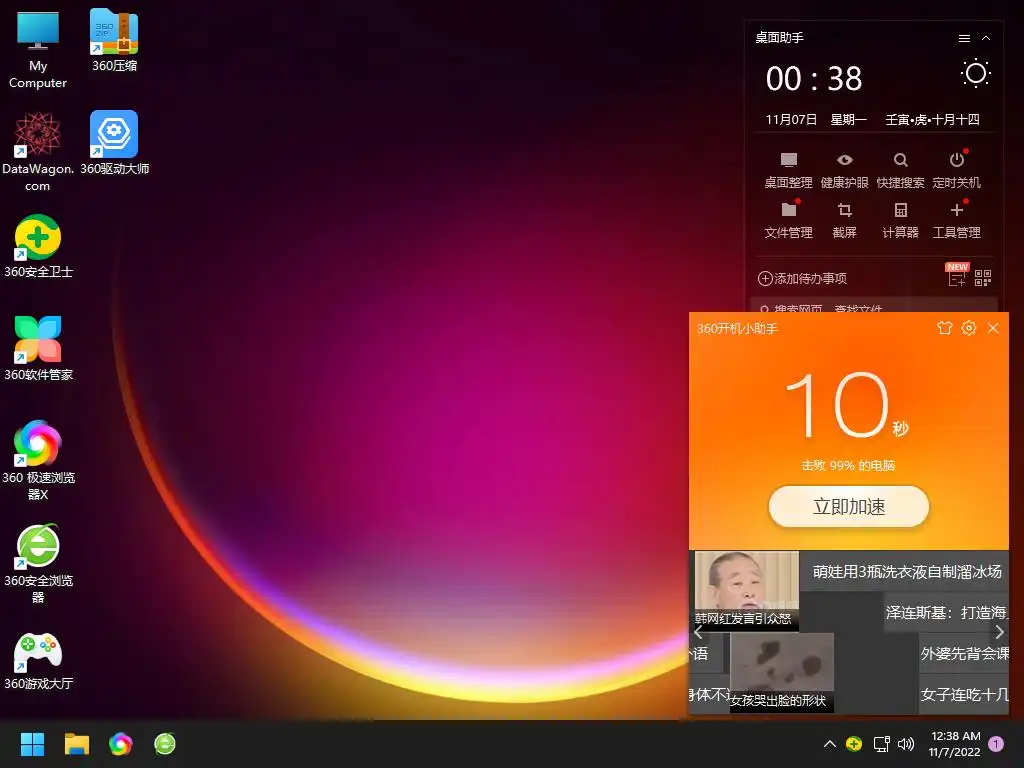Open headline 泽连斯基：打造海
This screenshot has height=768, width=1024.
click(x=947, y=613)
